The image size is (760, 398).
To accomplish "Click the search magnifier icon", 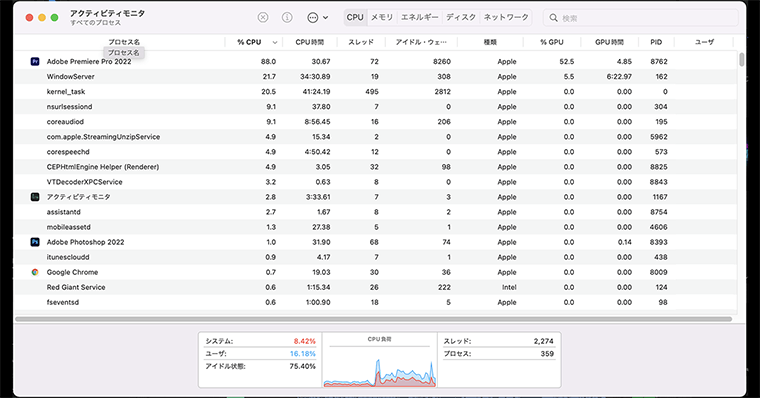I will point(553,18).
